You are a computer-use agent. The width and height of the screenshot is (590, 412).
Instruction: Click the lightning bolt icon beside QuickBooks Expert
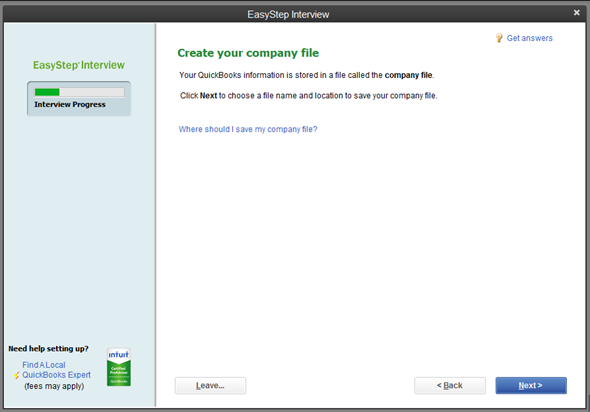pyautogui.click(x=17, y=375)
